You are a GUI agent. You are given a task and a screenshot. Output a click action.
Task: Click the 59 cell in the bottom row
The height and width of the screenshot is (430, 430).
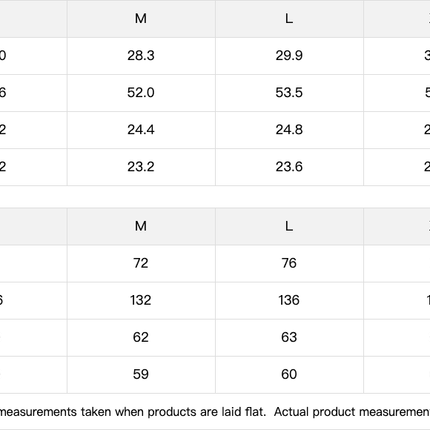pos(141,374)
